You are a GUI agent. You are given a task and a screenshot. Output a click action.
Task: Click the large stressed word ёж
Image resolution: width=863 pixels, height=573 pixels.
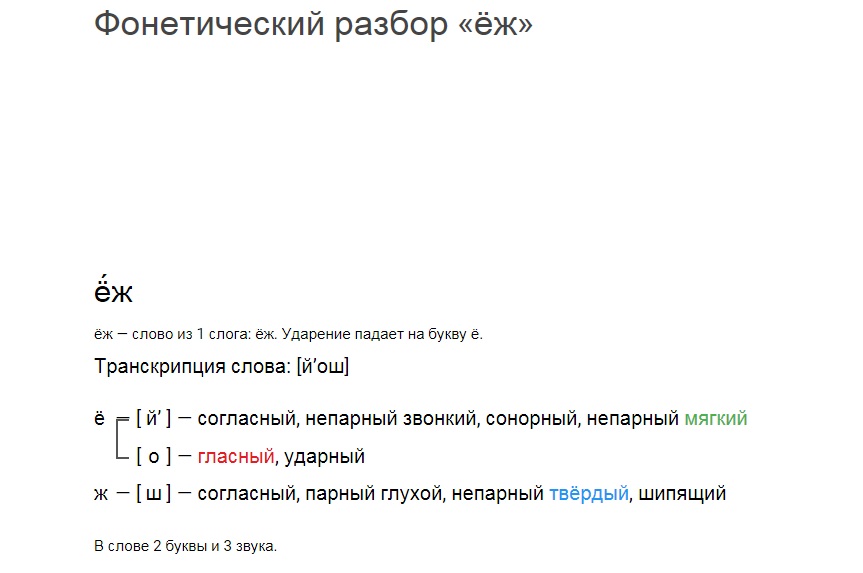click(x=113, y=290)
